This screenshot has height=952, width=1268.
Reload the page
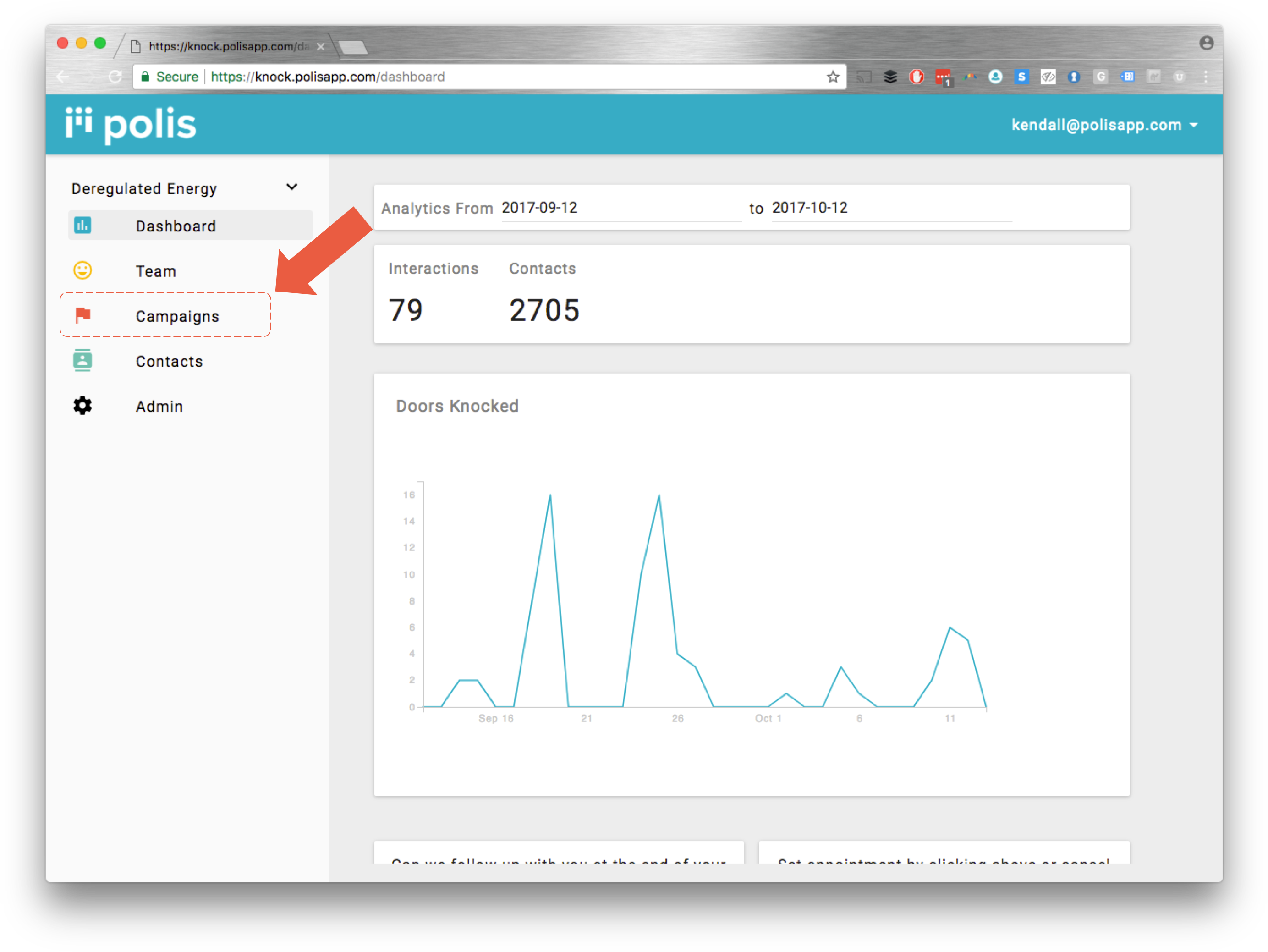115,77
